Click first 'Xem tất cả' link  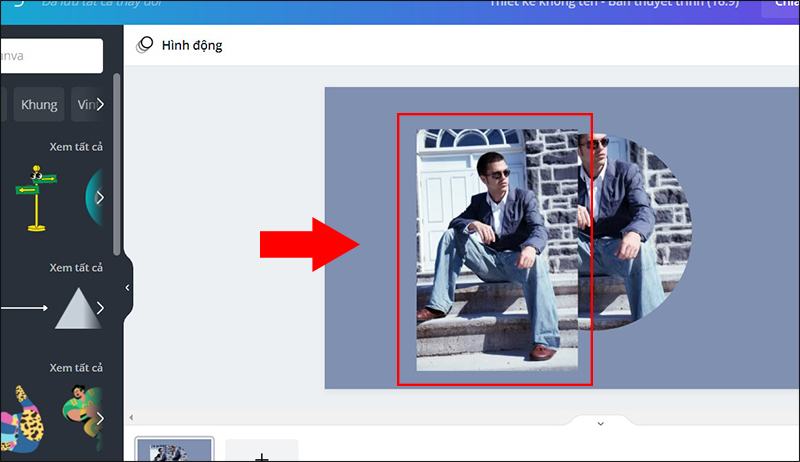tap(76, 147)
